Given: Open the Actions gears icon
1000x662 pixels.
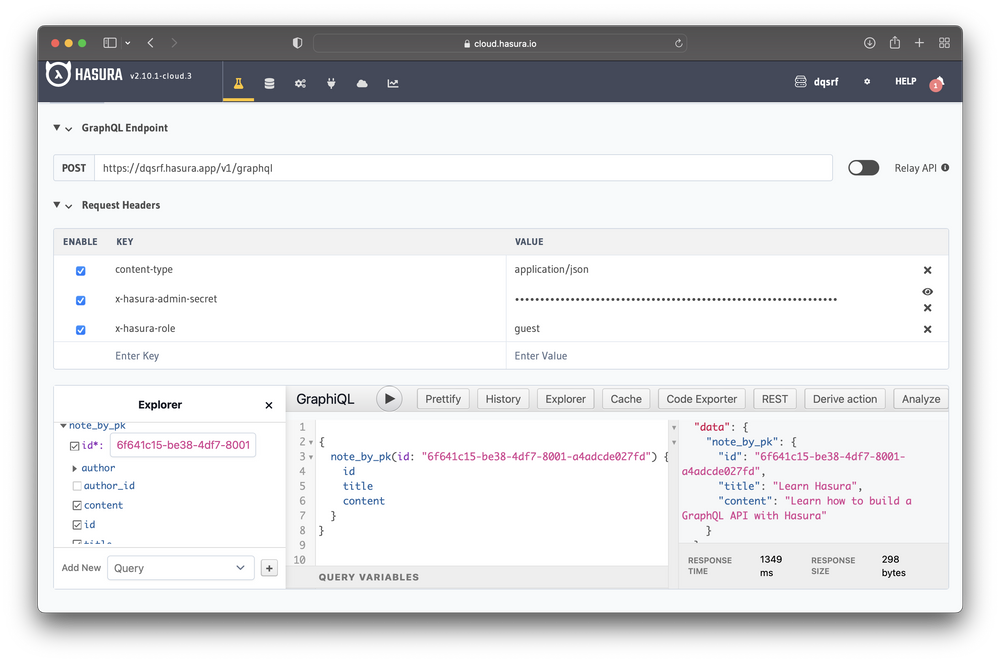Looking at the screenshot, I should (x=300, y=84).
